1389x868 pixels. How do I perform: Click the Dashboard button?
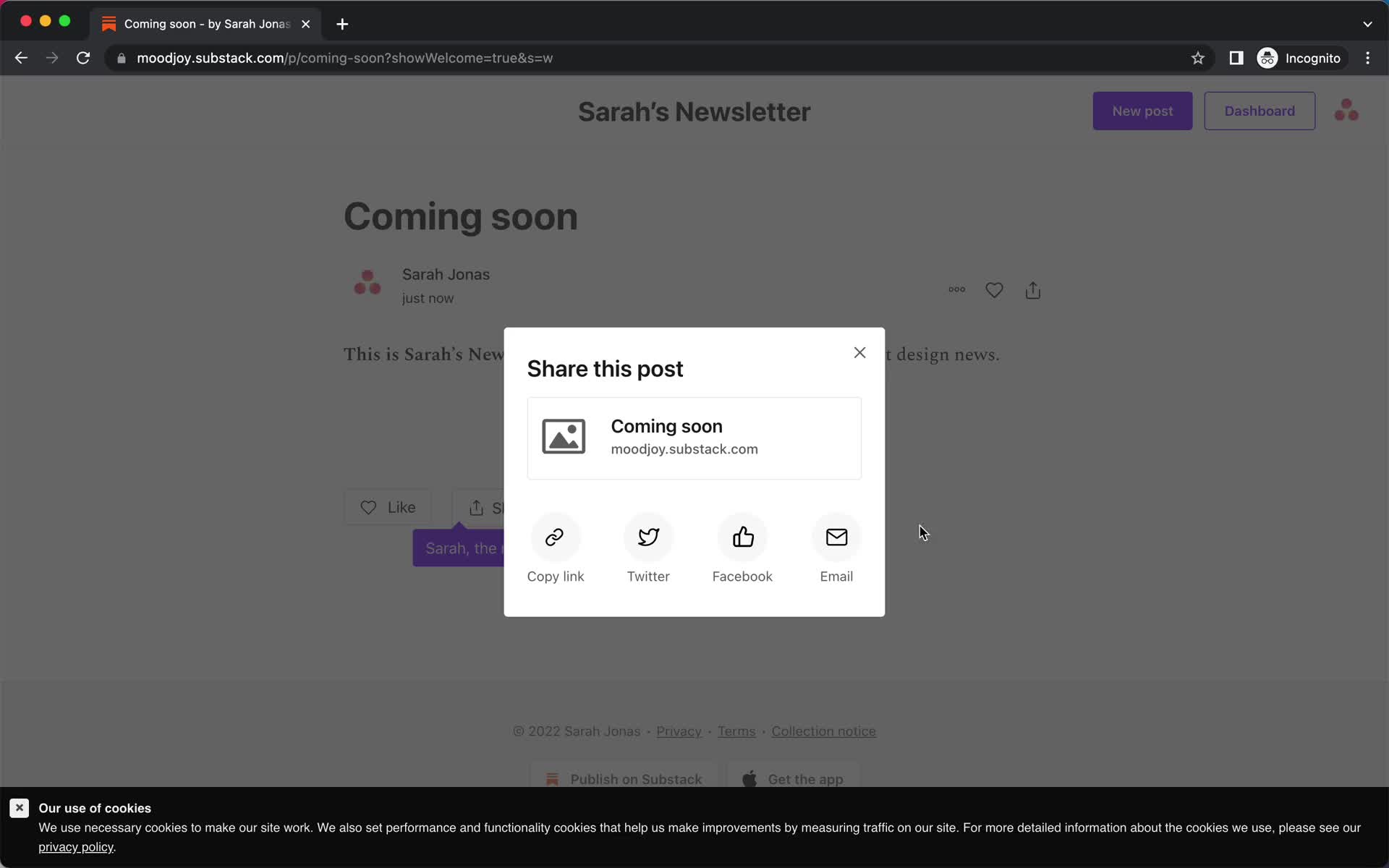pos(1260,110)
